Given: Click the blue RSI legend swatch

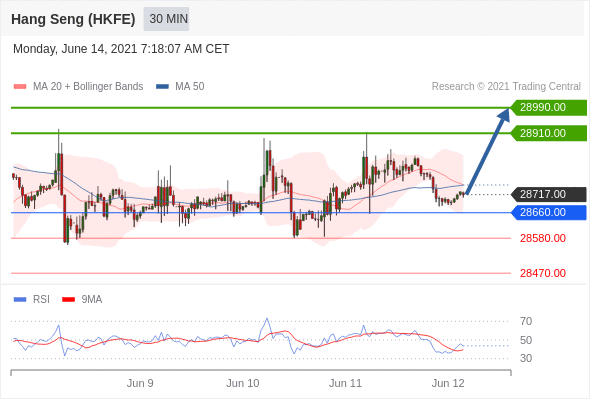Looking at the screenshot, I should 20,300.
